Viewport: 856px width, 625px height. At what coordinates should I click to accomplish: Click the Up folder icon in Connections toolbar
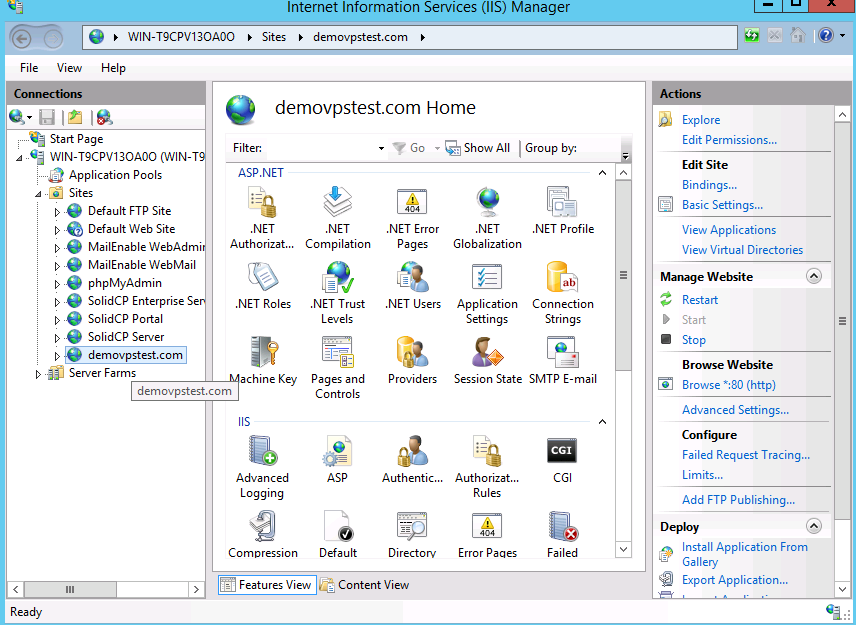pyautogui.click(x=75, y=117)
